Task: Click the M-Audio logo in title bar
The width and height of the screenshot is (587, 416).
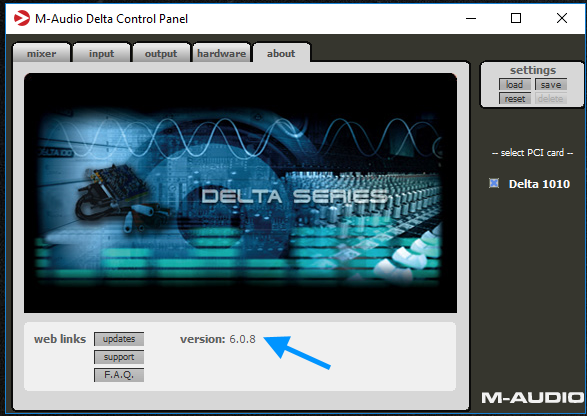Action: [21, 18]
